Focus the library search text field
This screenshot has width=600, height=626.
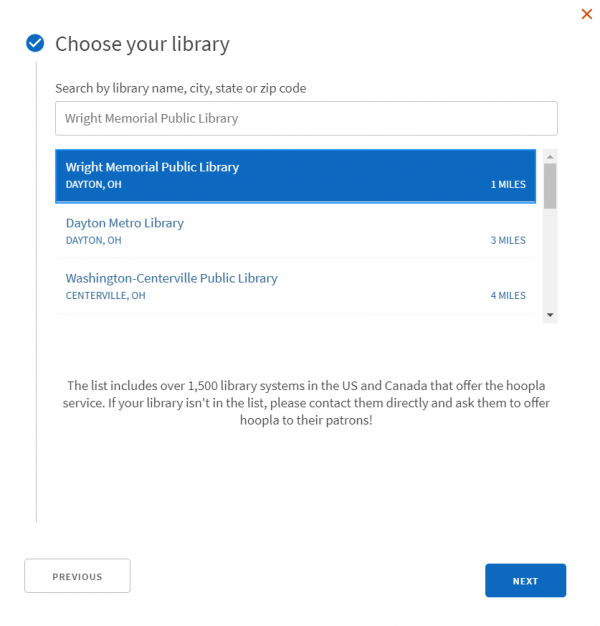[x=306, y=118]
